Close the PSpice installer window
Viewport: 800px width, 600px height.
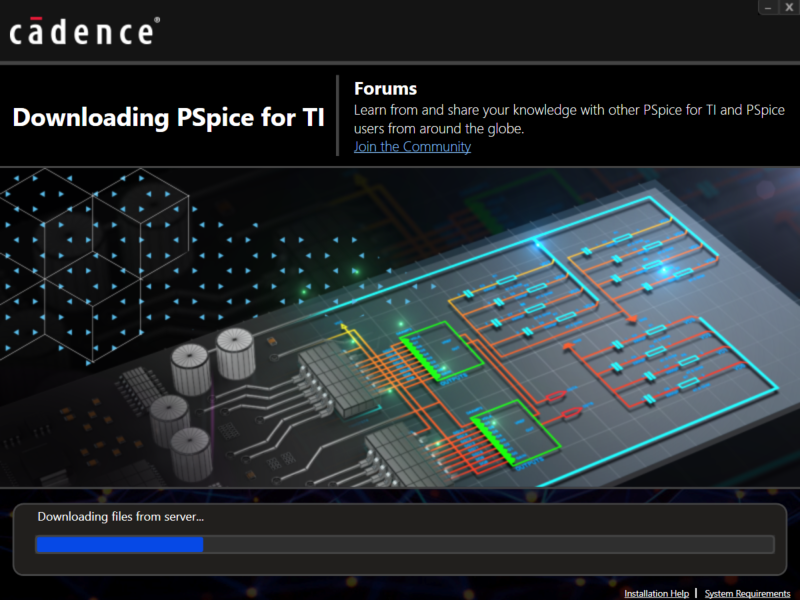pos(789,7)
